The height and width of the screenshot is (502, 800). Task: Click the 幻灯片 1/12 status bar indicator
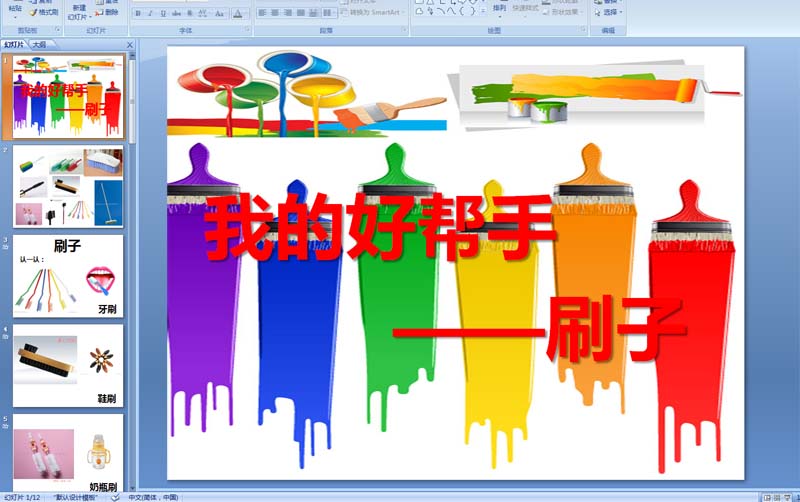click(x=21, y=497)
